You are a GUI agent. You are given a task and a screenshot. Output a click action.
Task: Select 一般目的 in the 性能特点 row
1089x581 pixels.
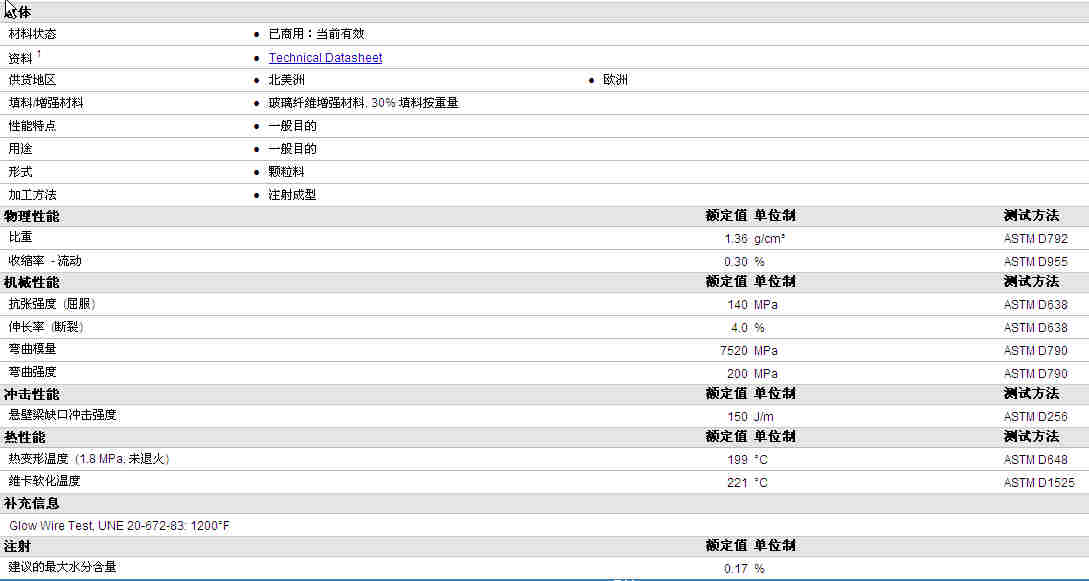pyautogui.click(x=292, y=126)
